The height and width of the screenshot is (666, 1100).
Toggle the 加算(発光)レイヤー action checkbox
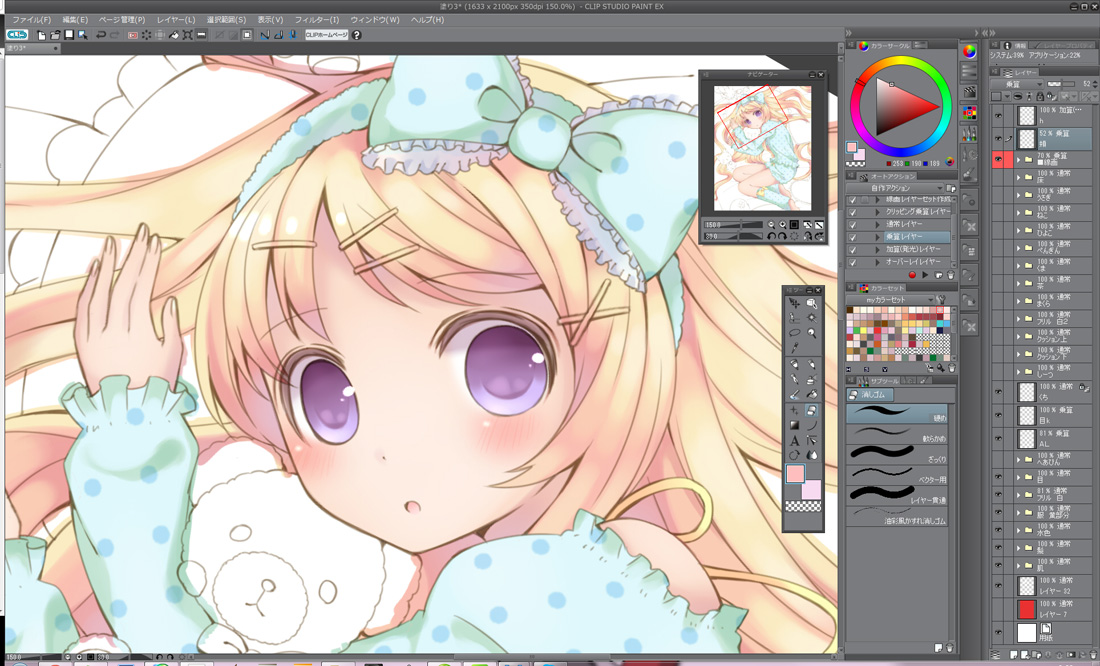[x=852, y=250]
